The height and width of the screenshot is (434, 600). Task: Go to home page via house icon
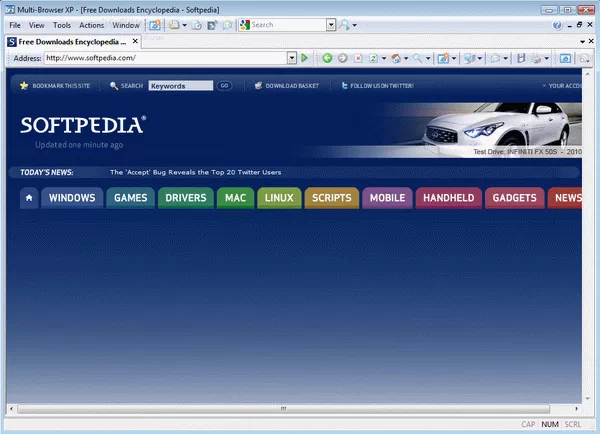click(x=396, y=58)
